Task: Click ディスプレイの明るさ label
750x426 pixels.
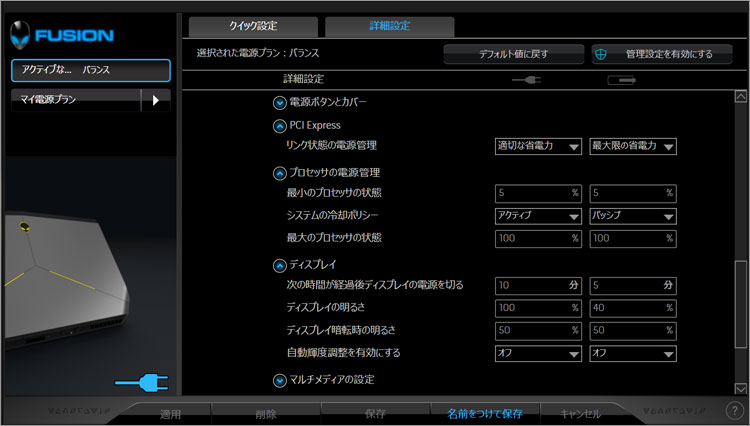Action: pos(325,307)
